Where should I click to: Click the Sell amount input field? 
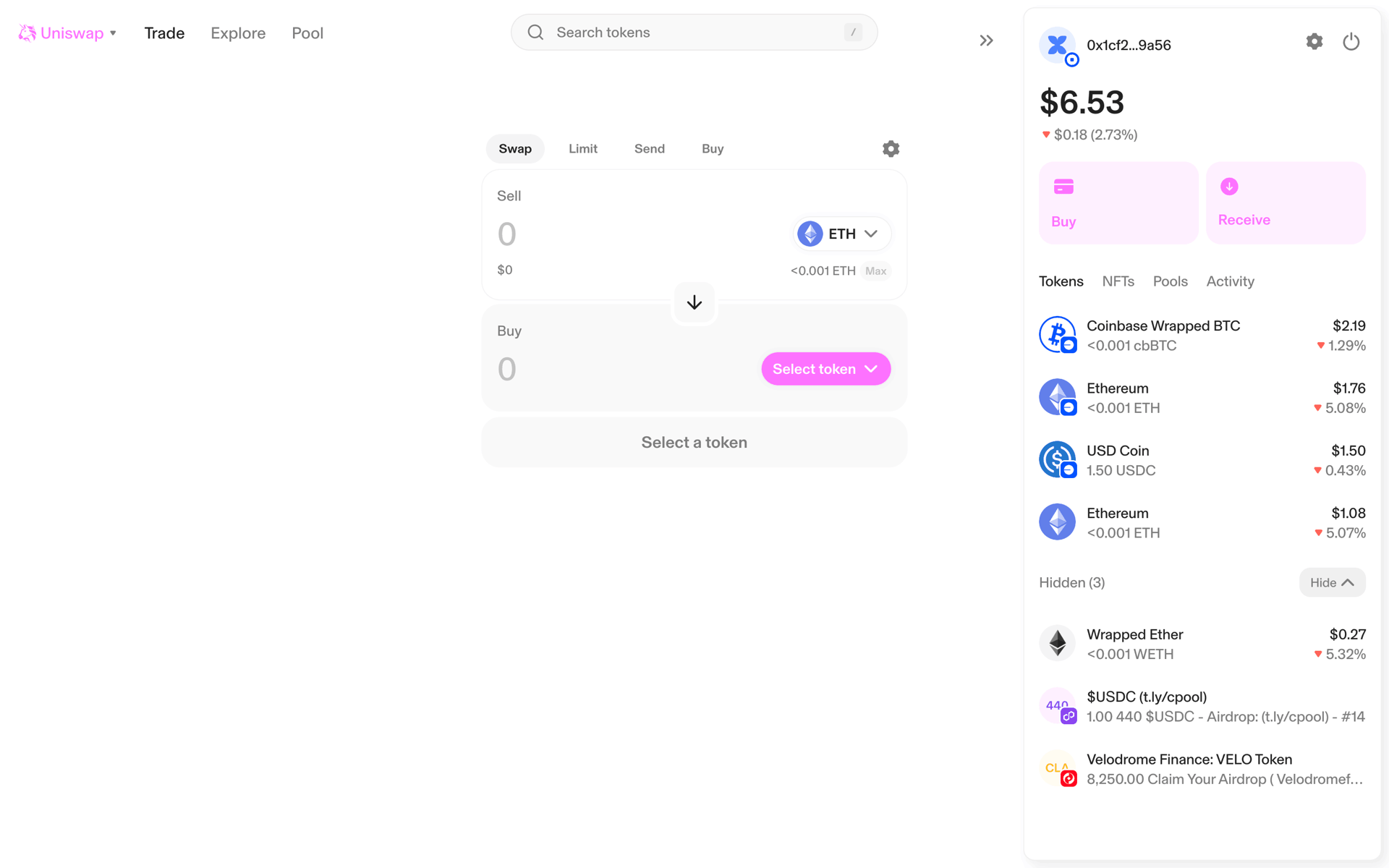coord(637,234)
